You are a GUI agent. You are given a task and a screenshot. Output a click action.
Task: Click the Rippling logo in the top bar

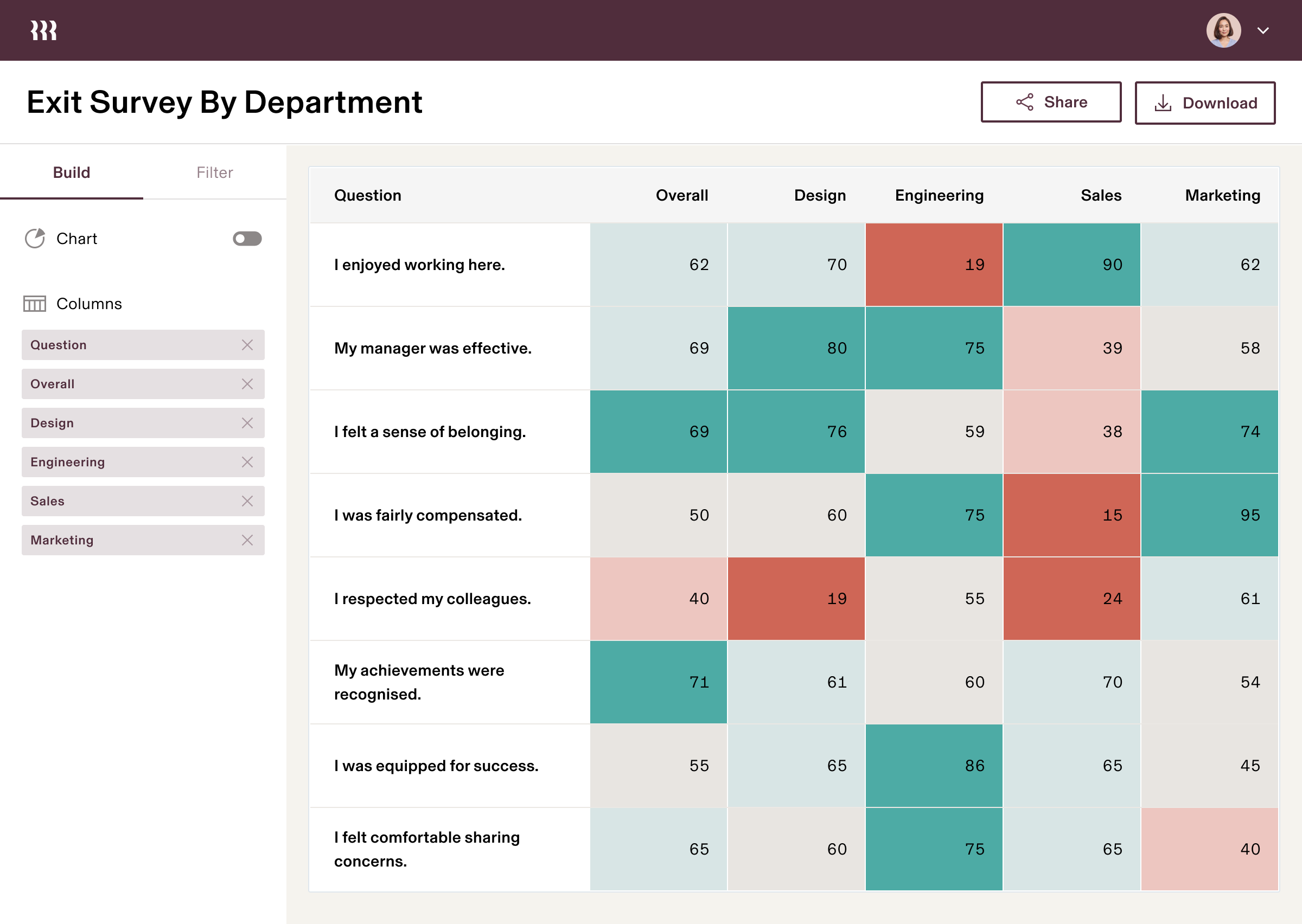(43, 29)
